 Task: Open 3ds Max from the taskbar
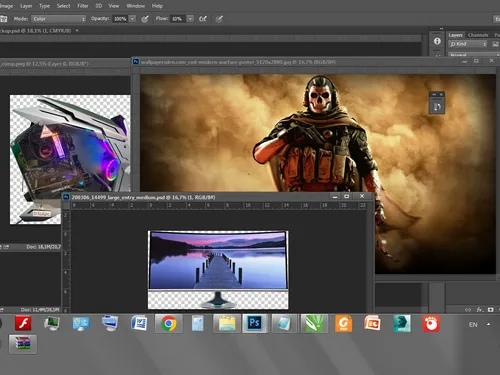(402, 323)
